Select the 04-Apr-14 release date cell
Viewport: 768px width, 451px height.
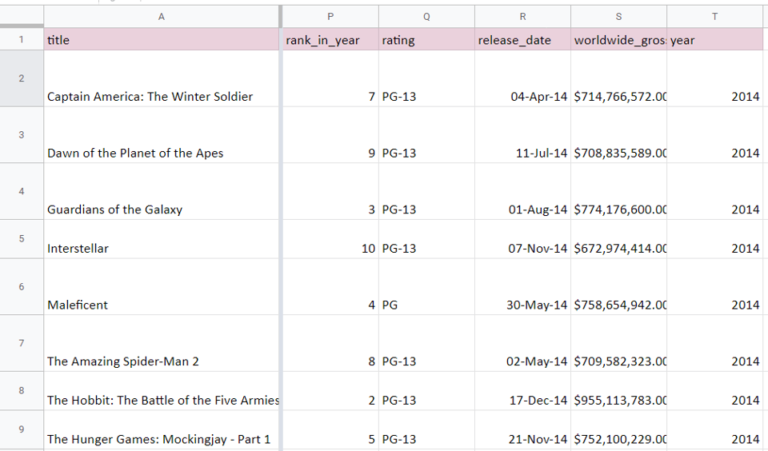[523, 96]
